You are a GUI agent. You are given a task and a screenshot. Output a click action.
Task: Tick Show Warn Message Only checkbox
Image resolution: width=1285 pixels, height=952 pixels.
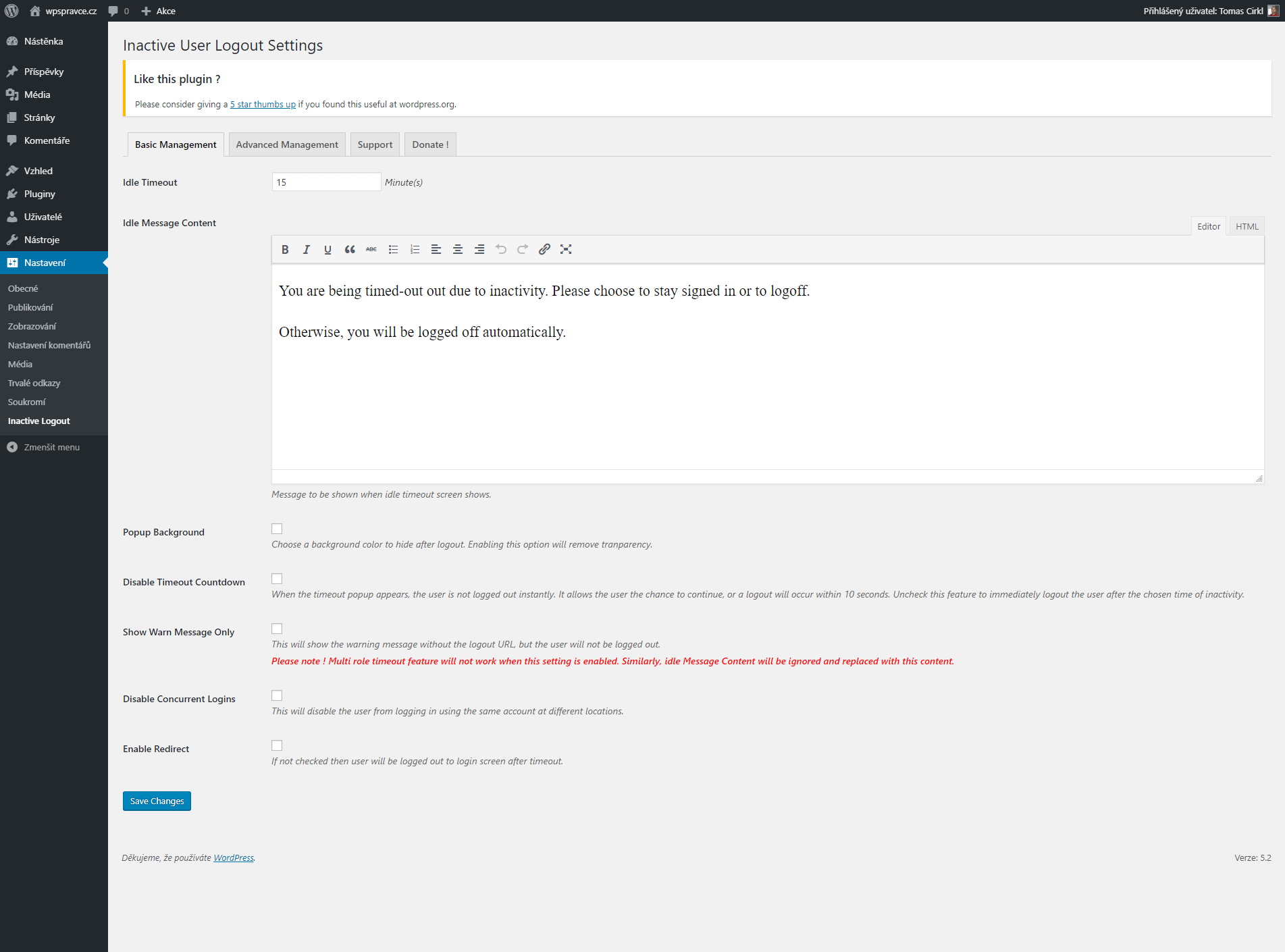coord(277,629)
